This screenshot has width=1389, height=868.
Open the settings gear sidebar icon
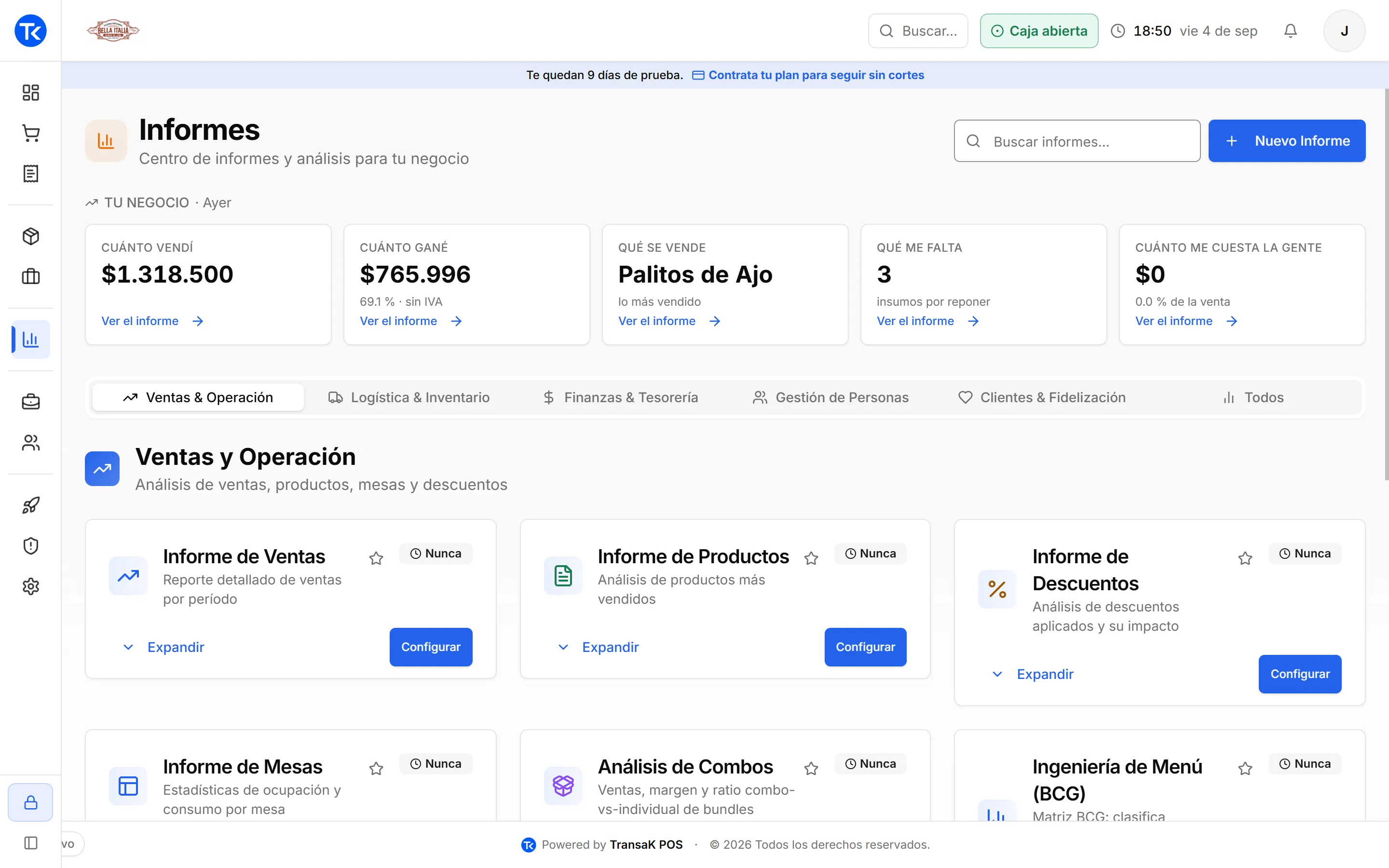pos(30,586)
